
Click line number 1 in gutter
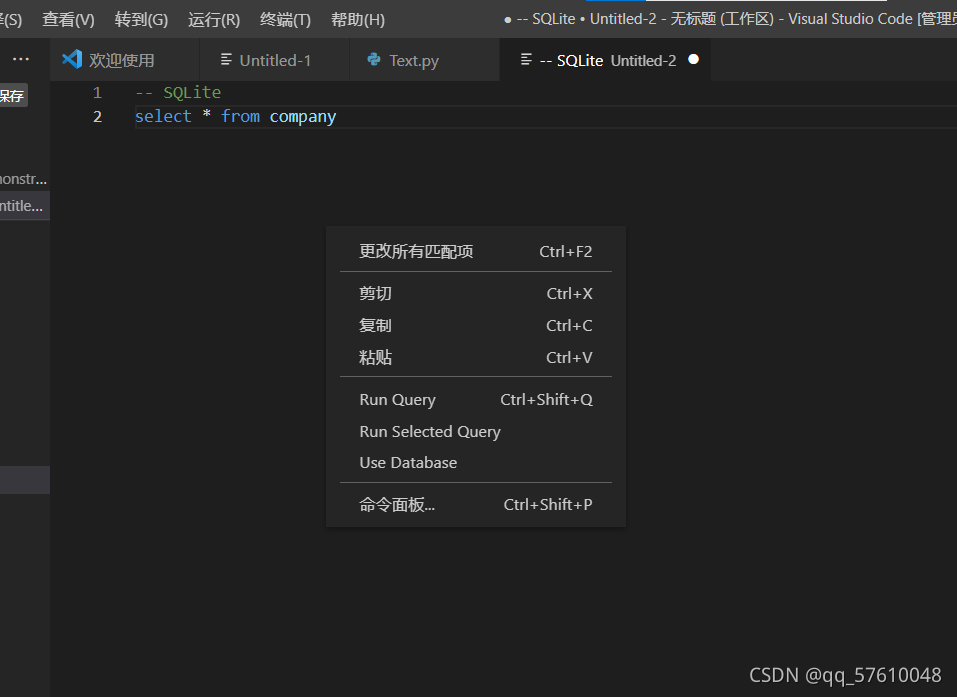[x=97, y=93]
